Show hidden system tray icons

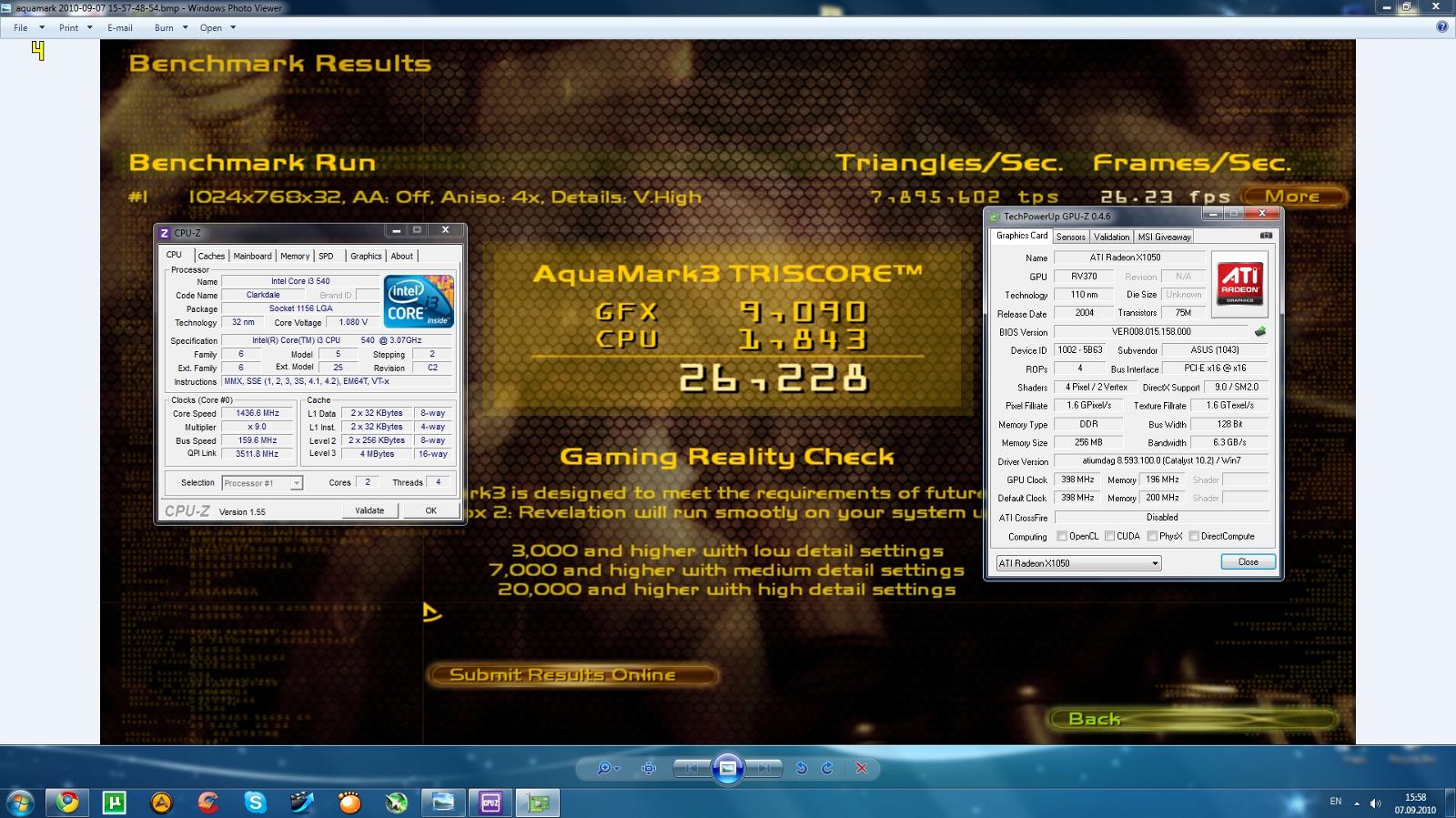1357,803
